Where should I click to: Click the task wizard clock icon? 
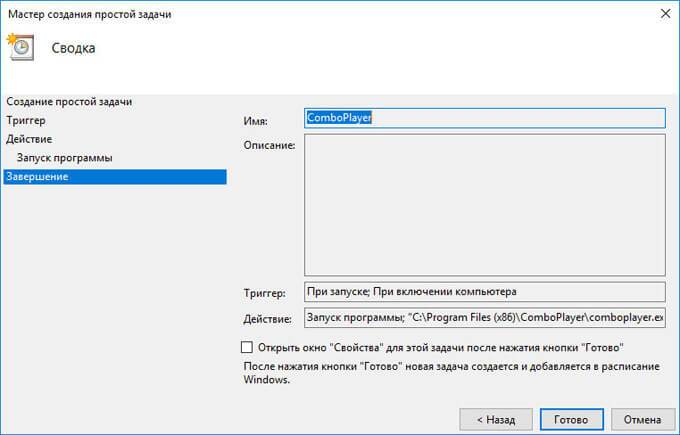20,47
